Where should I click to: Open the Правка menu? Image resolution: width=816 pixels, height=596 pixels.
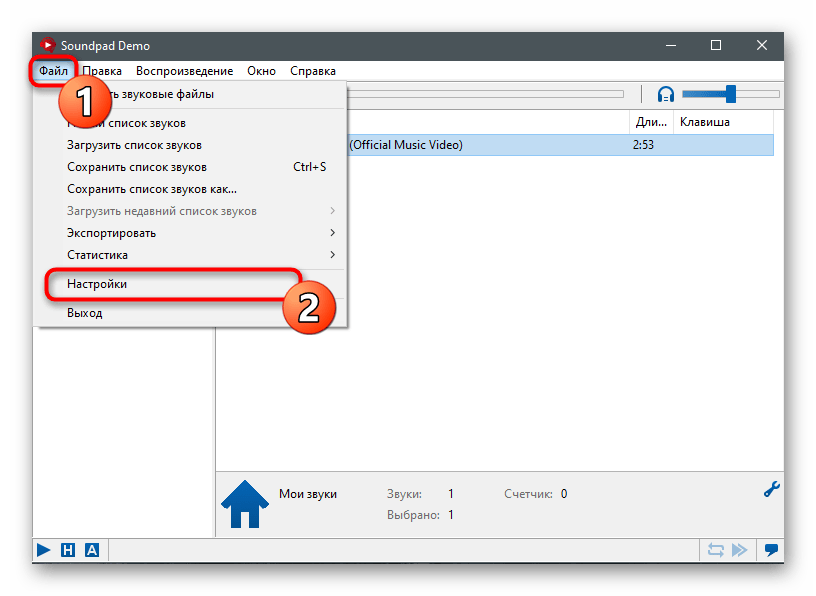pos(102,71)
